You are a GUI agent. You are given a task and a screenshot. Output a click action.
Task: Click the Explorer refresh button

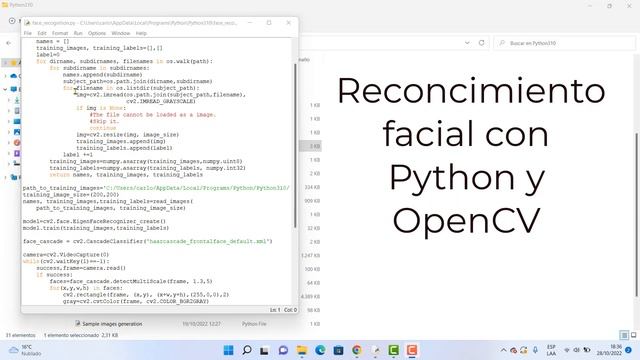click(x=482, y=43)
